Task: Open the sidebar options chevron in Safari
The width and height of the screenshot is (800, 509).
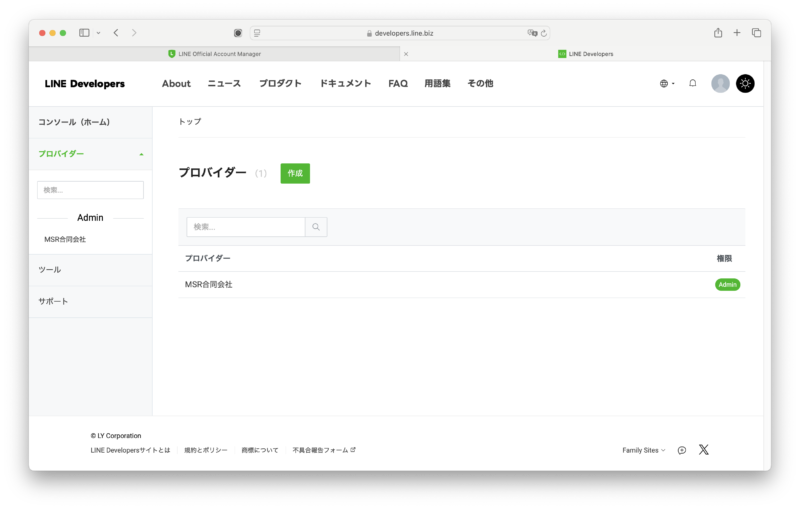Action: [98, 33]
